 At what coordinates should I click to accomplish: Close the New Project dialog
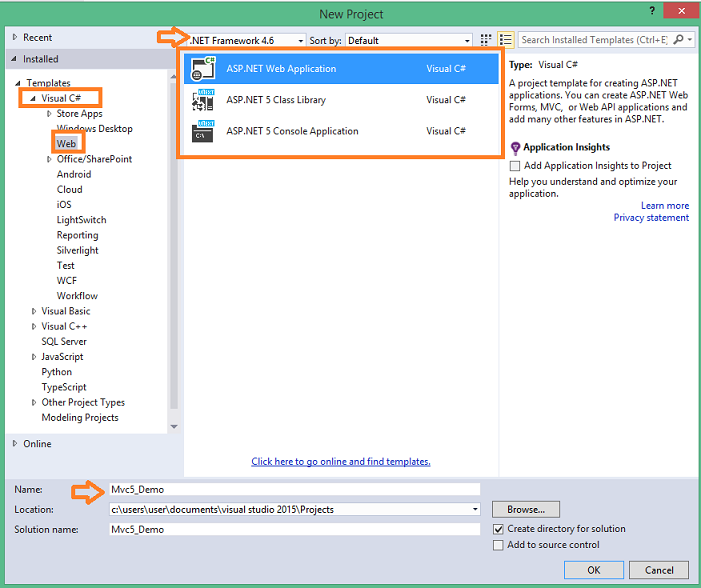coord(681,11)
